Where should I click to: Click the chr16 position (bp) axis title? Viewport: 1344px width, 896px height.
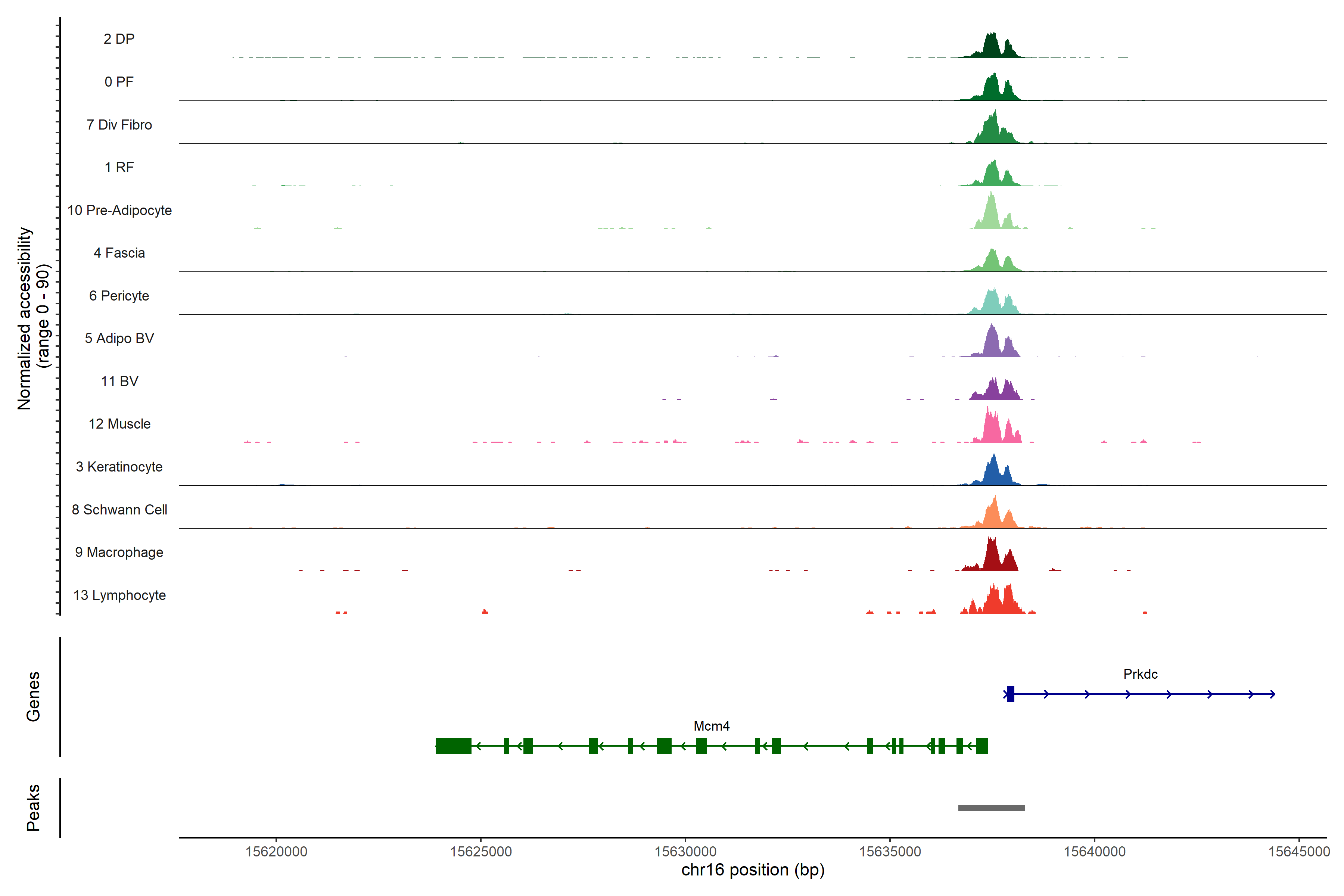click(x=753, y=870)
